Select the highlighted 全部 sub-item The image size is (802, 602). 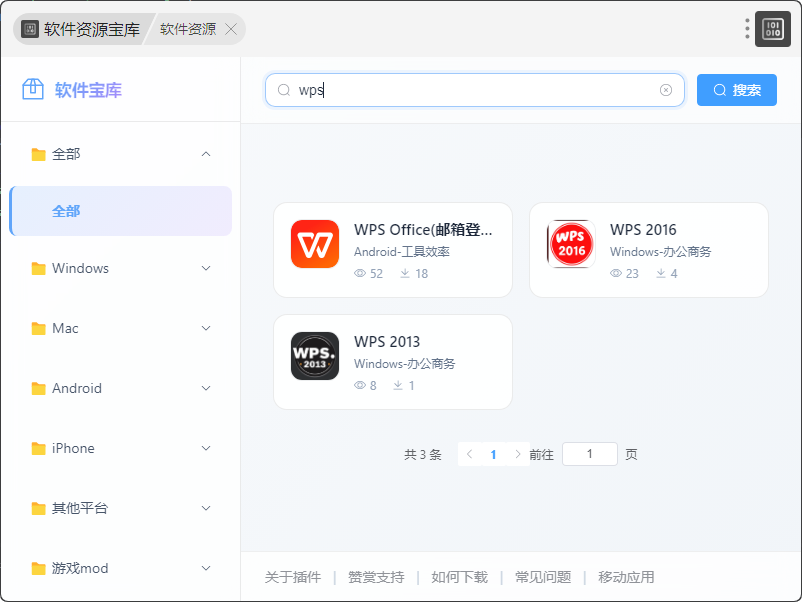[x=121, y=211]
